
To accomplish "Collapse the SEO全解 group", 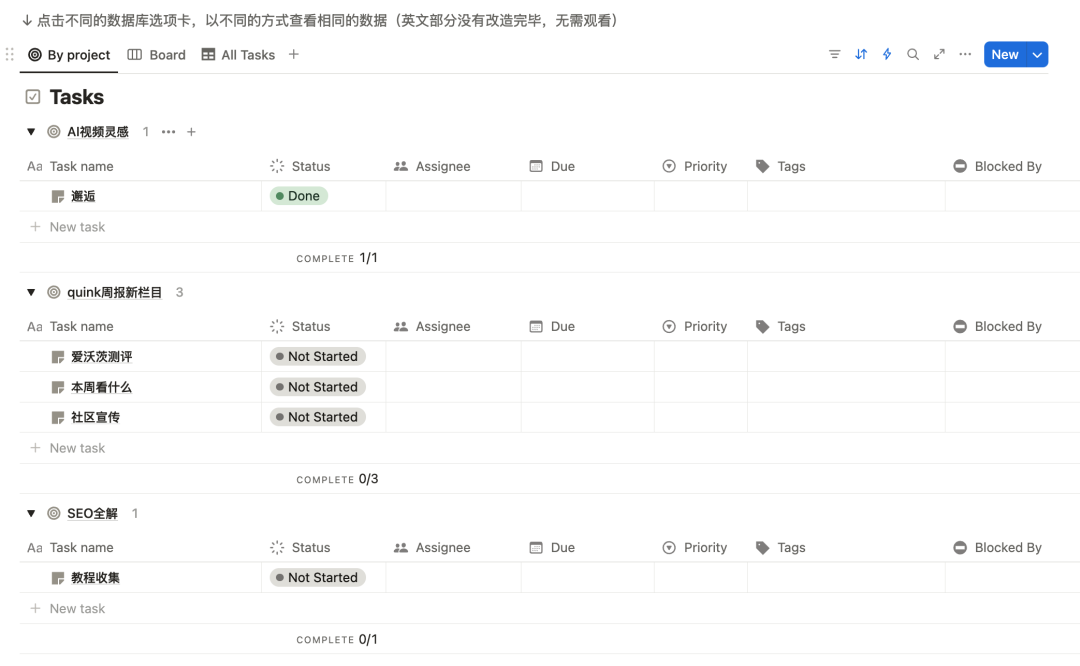I will coord(31,513).
